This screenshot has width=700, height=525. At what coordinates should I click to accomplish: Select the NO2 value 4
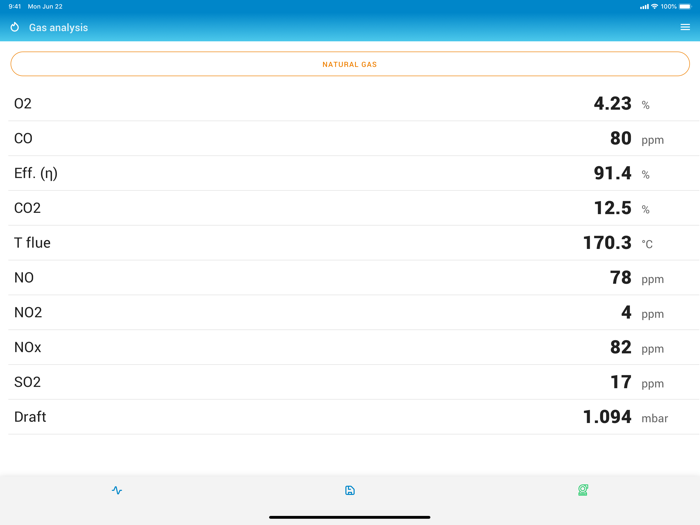(x=626, y=312)
